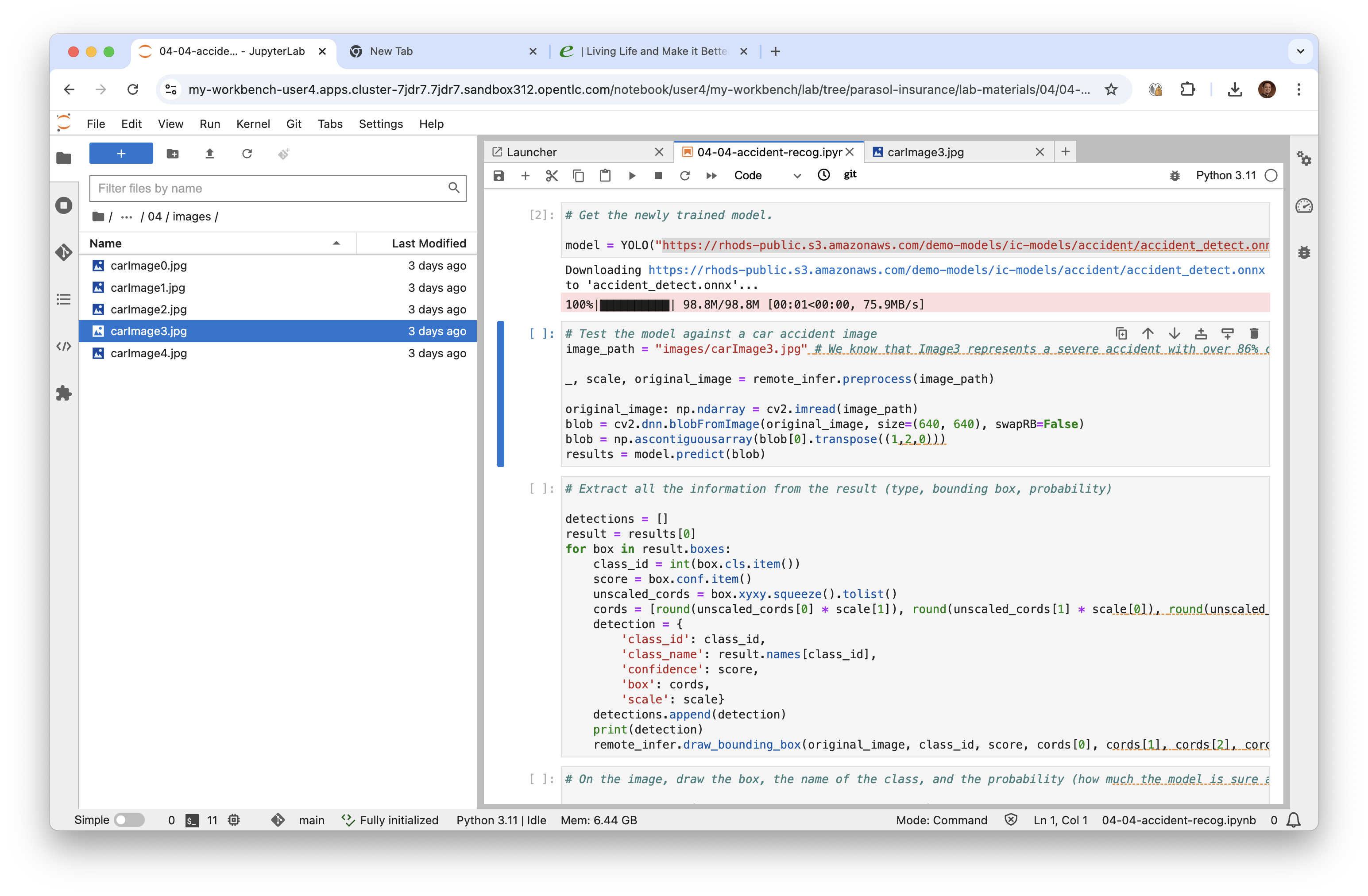Enable the debugger bug icon in the toolbar
This screenshot has width=1368, height=896.
click(1174, 175)
